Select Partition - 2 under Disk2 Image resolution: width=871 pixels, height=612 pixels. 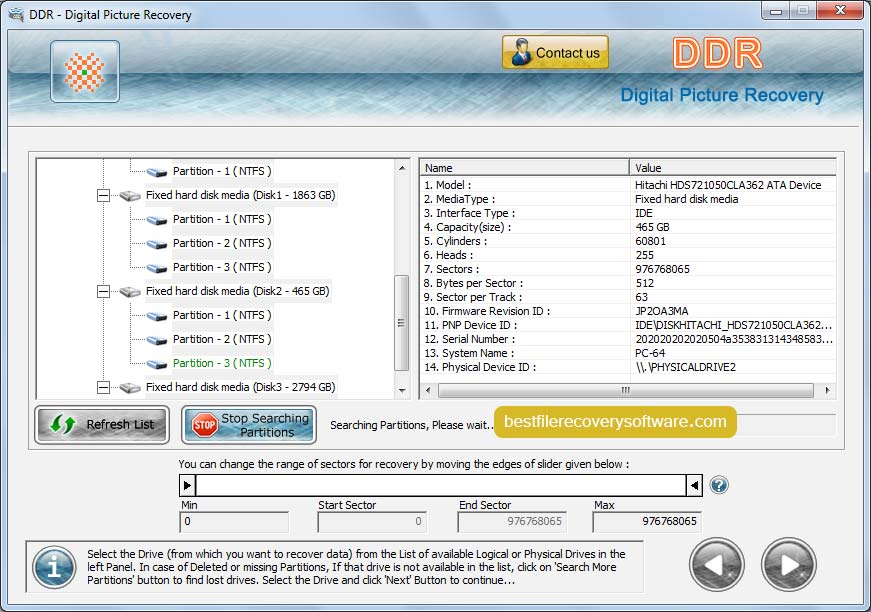[x=222, y=339]
